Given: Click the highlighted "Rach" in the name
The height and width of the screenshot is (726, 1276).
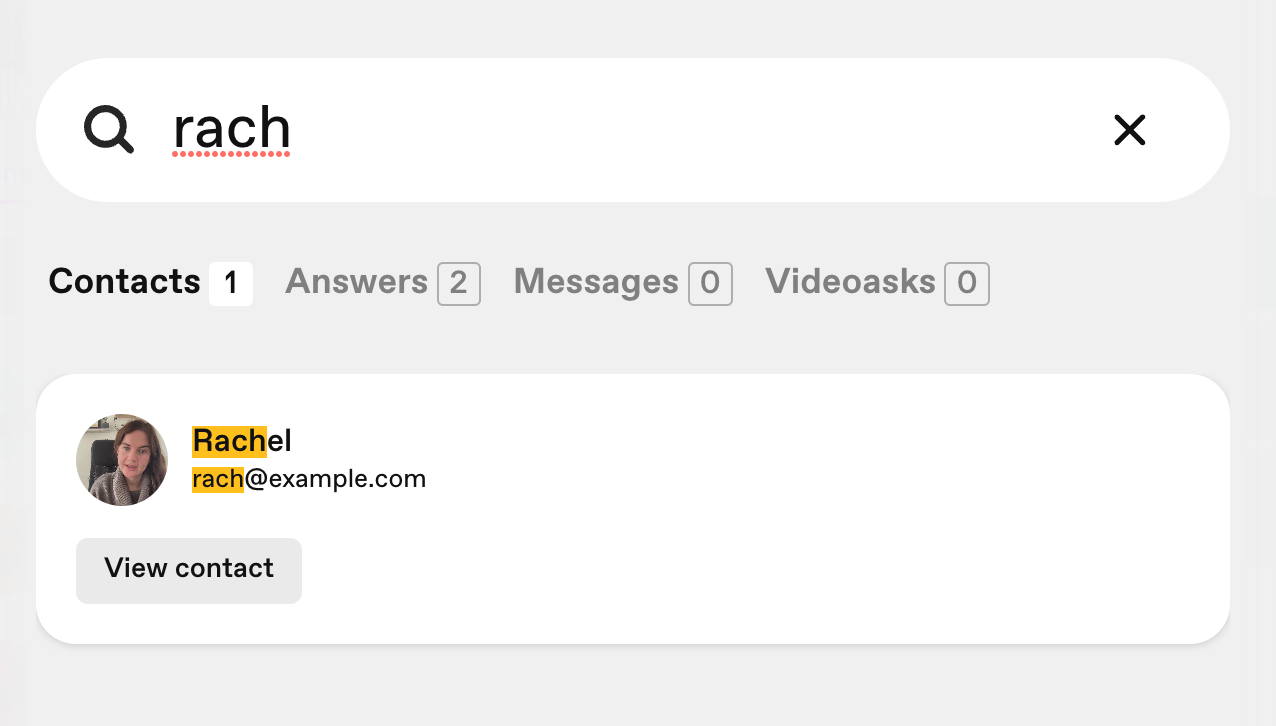Looking at the screenshot, I should coord(229,441).
